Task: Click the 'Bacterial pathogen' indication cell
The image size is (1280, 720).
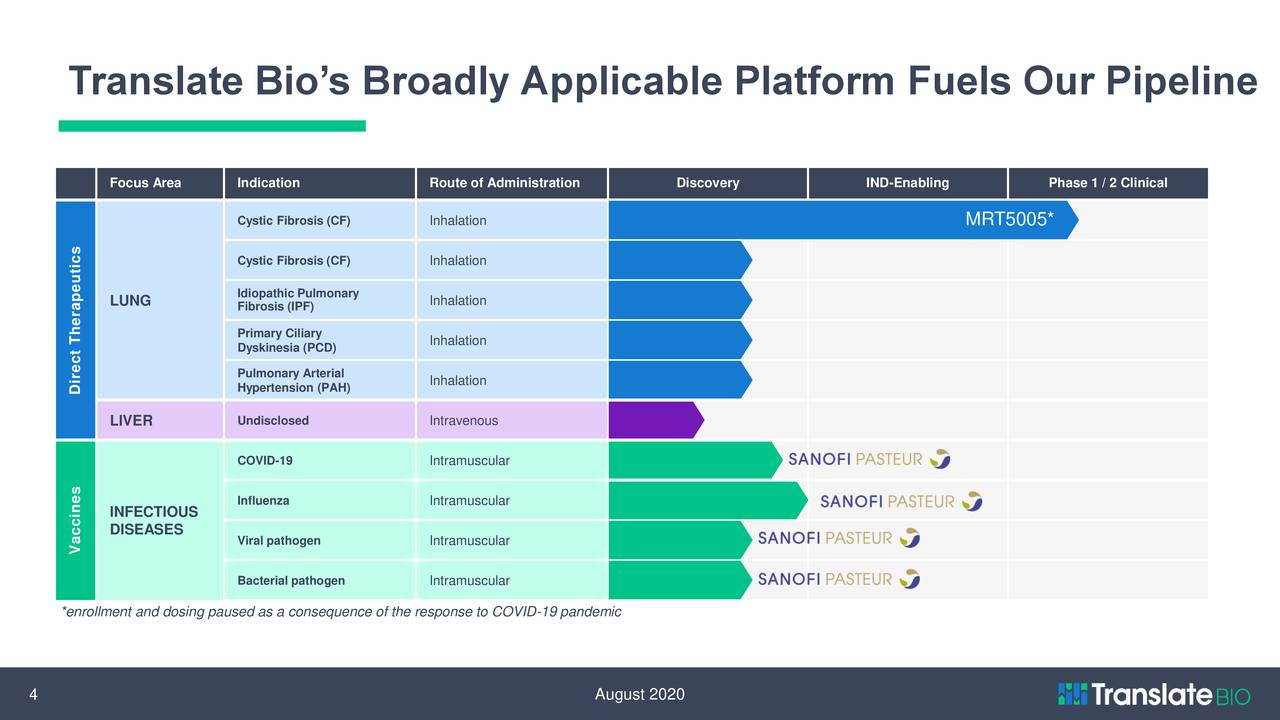Action: click(319, 580)
